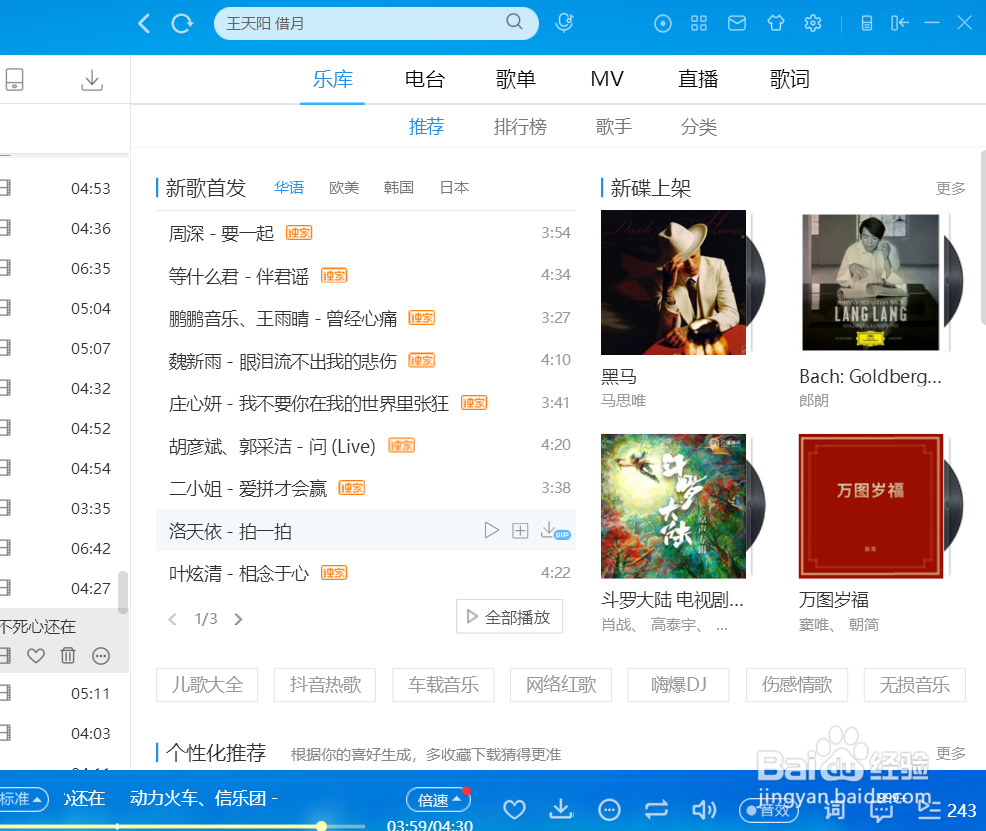Open the play queue showing 243 songs
986x831 pixels.
point(947,810)
